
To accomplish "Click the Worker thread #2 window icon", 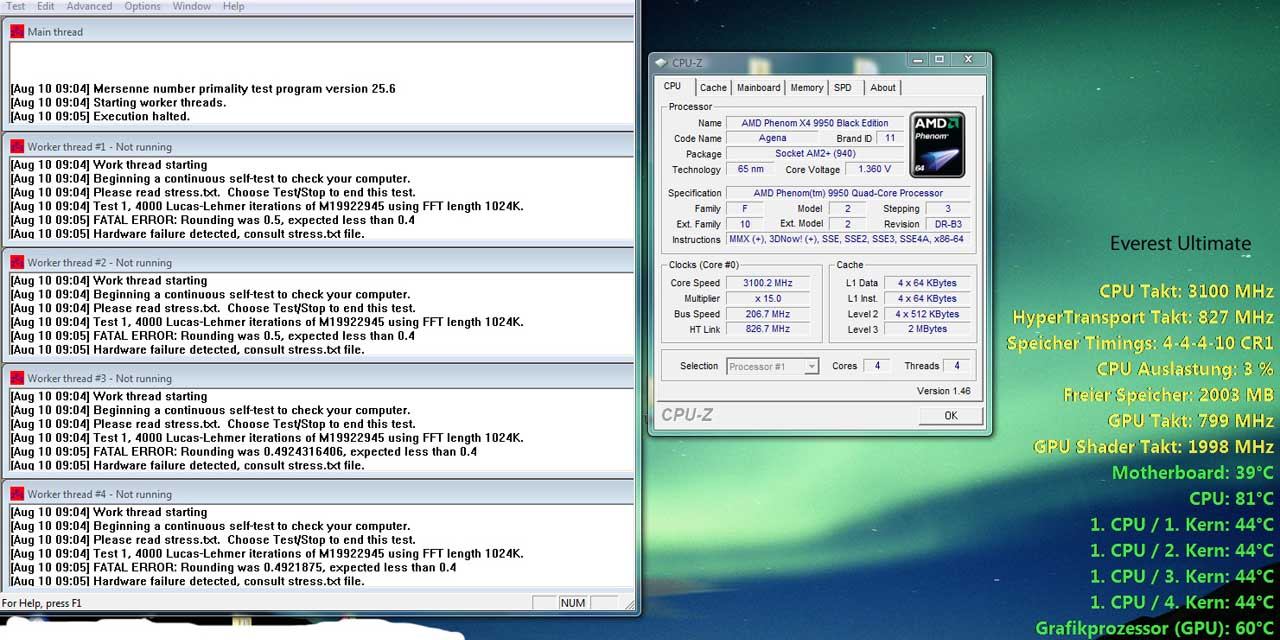I will click(x=17, y=262).
